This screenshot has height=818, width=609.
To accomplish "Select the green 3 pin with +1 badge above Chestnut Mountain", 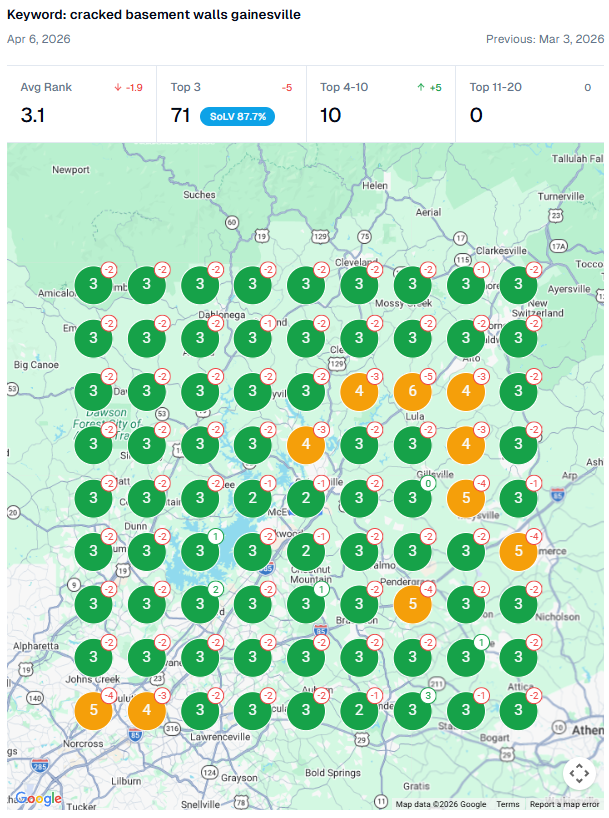I will point(306,604).
